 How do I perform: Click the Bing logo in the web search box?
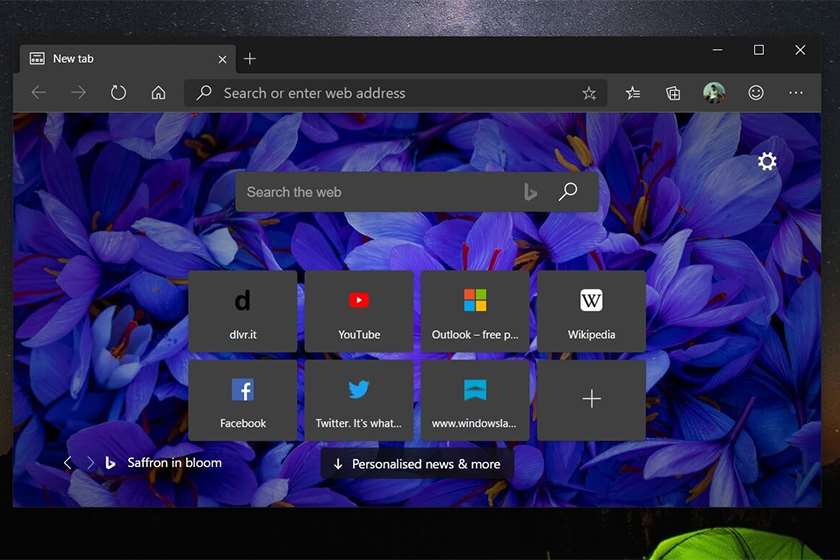(530, 192)
